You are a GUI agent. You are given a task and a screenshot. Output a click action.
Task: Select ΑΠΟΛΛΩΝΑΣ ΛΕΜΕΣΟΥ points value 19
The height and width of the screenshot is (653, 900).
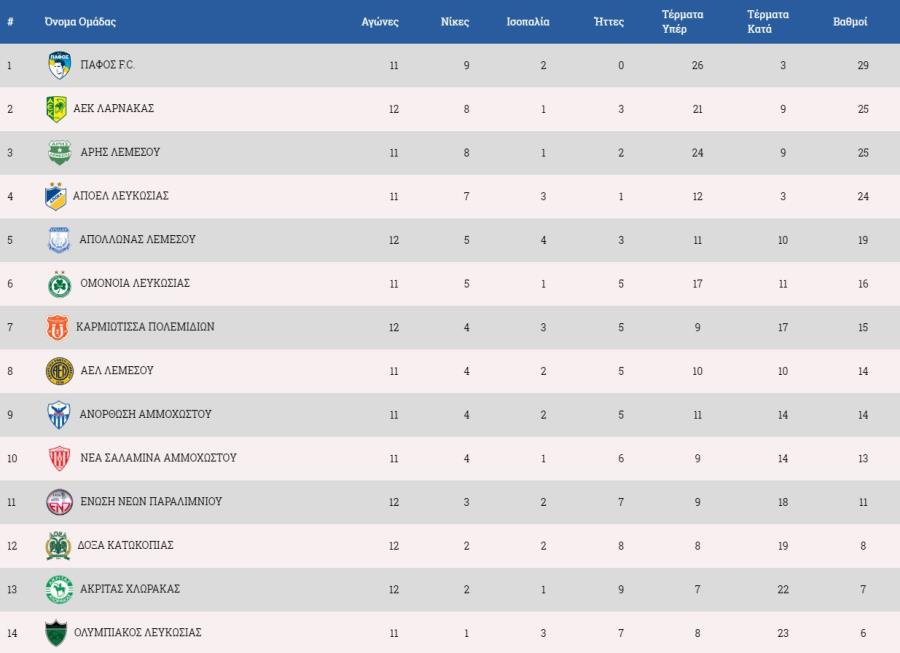click(863, 240)
